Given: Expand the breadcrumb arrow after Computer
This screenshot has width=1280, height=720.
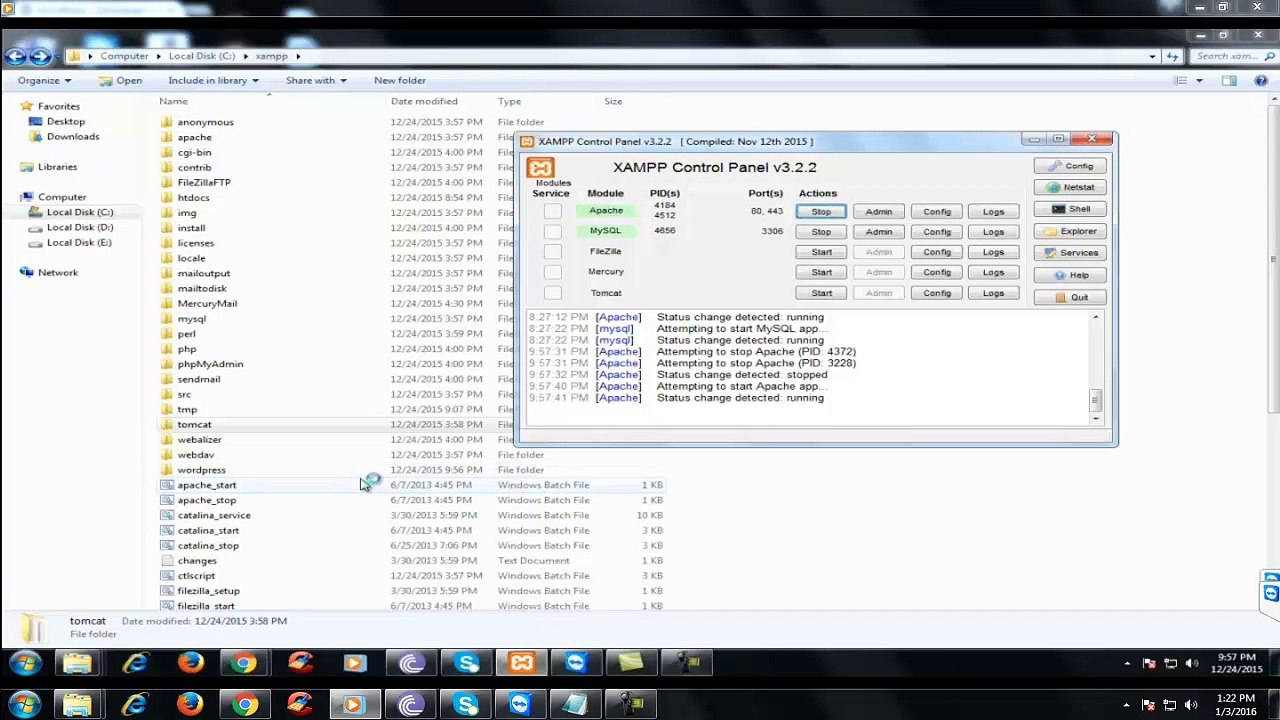Looking at the screenshot, I should tap(158, 56).
